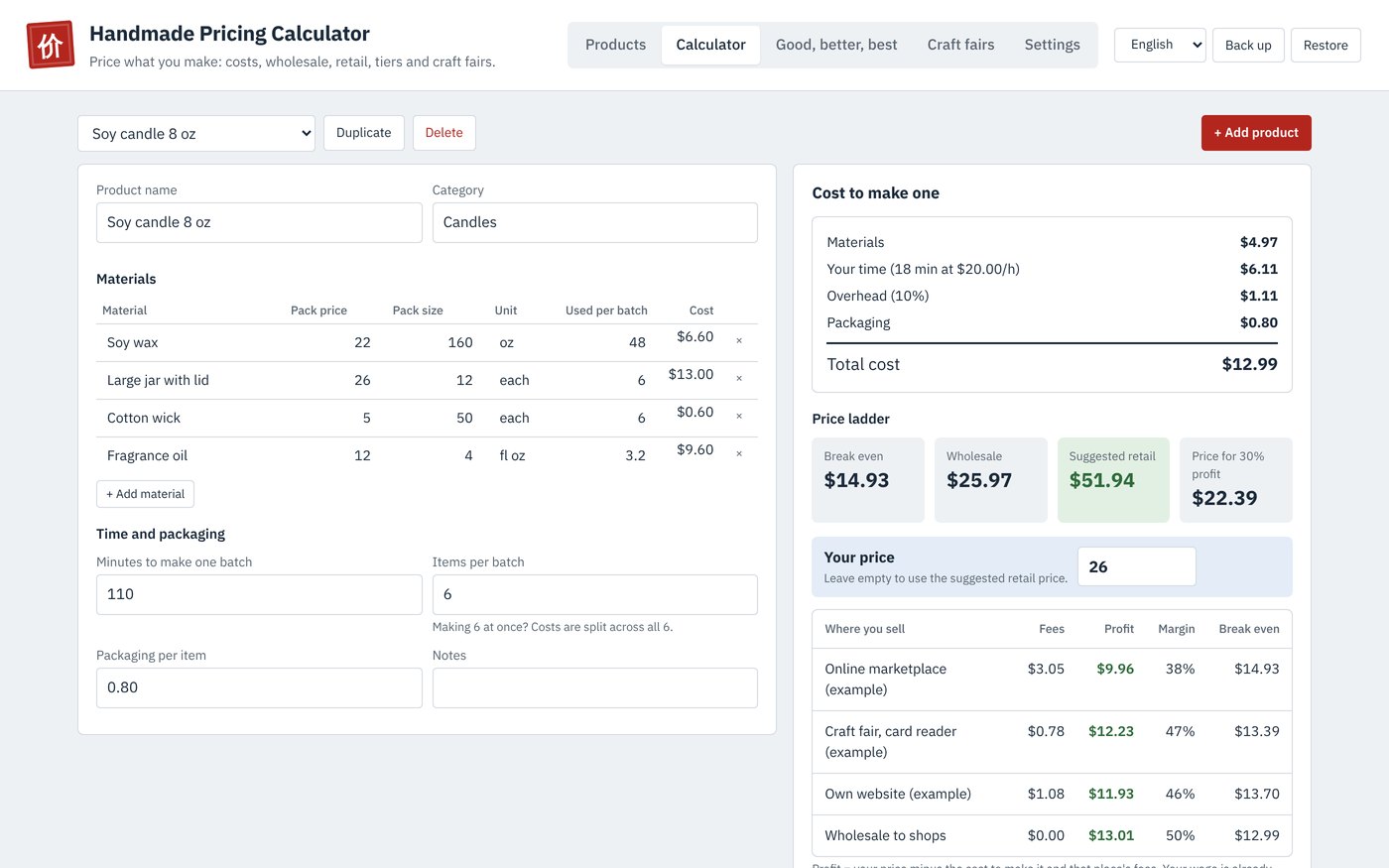The image size is (1389, 868).
Task: Edit the Cotton wick material name
Action: (x=189, y=418)
